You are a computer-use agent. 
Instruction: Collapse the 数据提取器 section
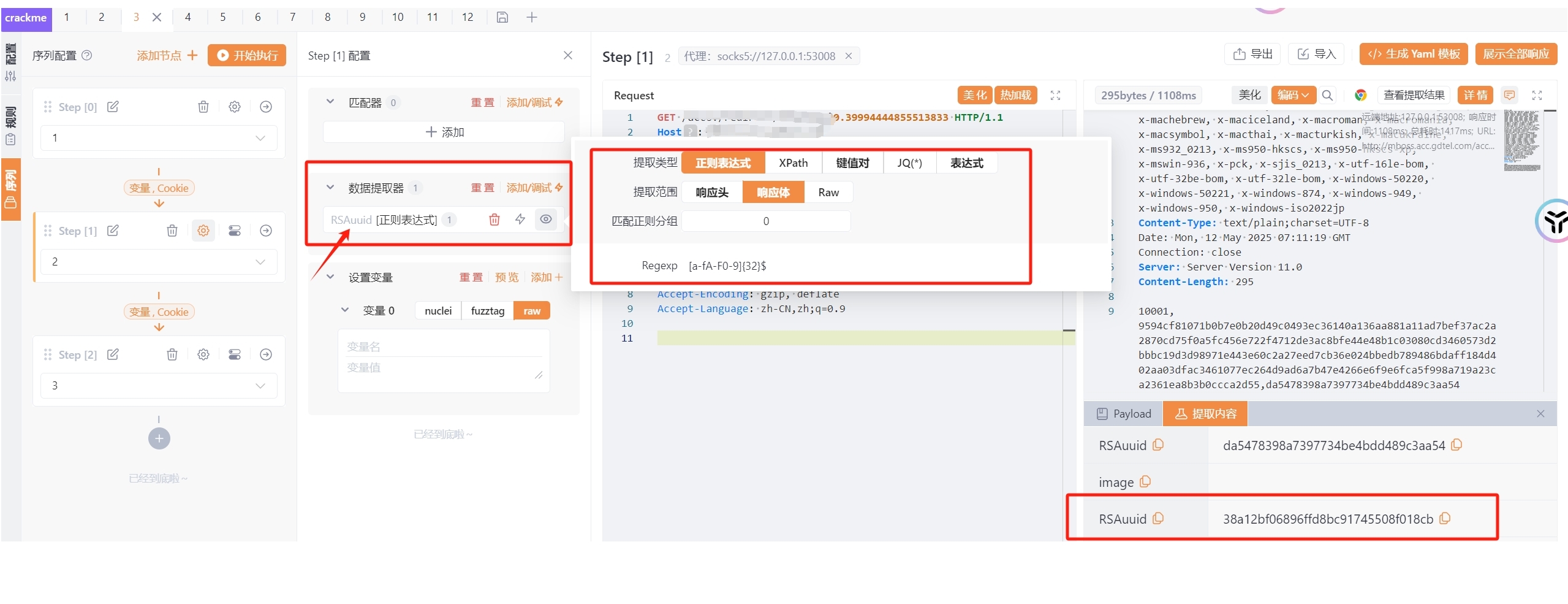pos(330,187)
